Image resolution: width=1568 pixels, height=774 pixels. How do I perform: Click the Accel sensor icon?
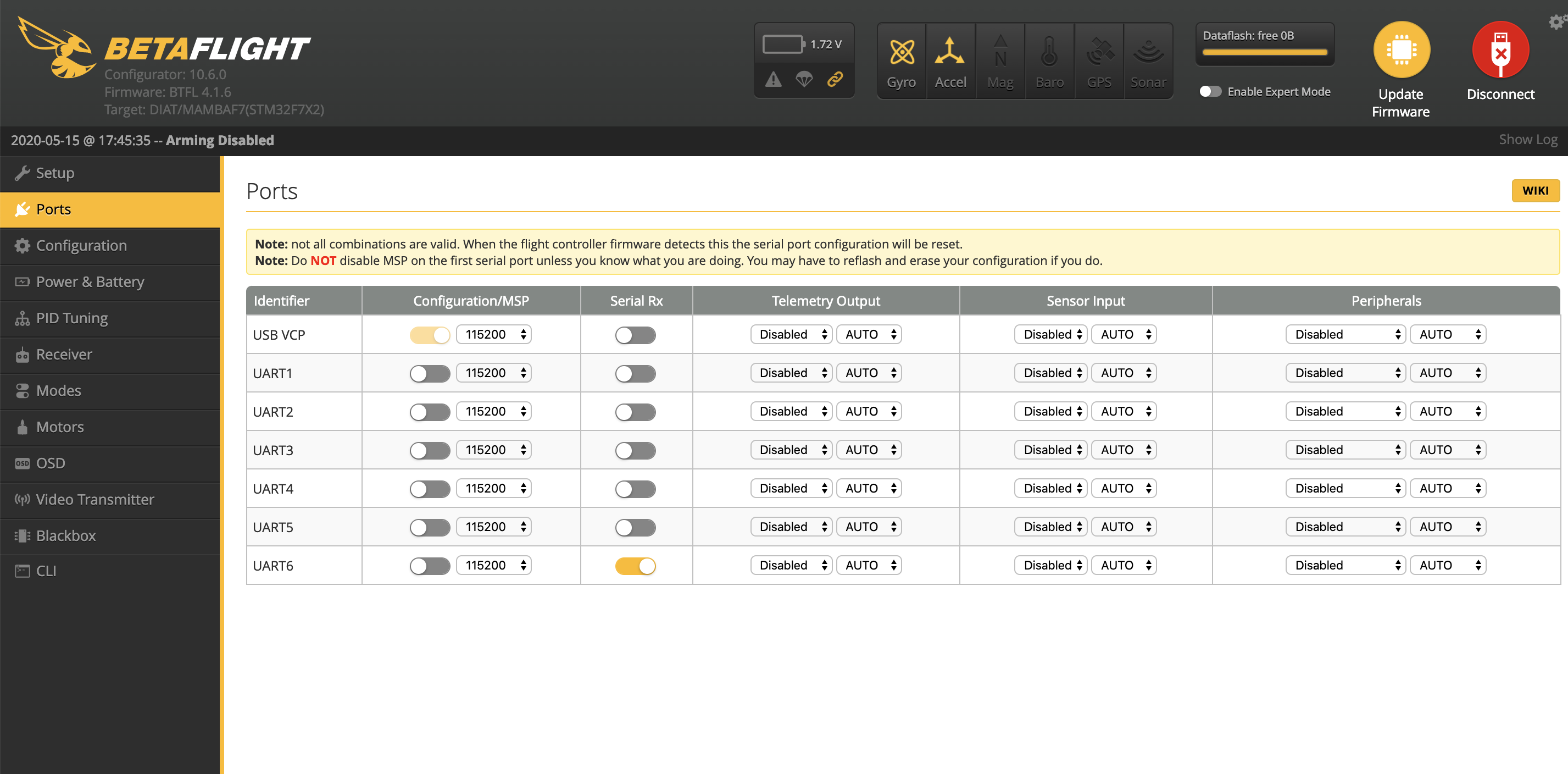949,51
